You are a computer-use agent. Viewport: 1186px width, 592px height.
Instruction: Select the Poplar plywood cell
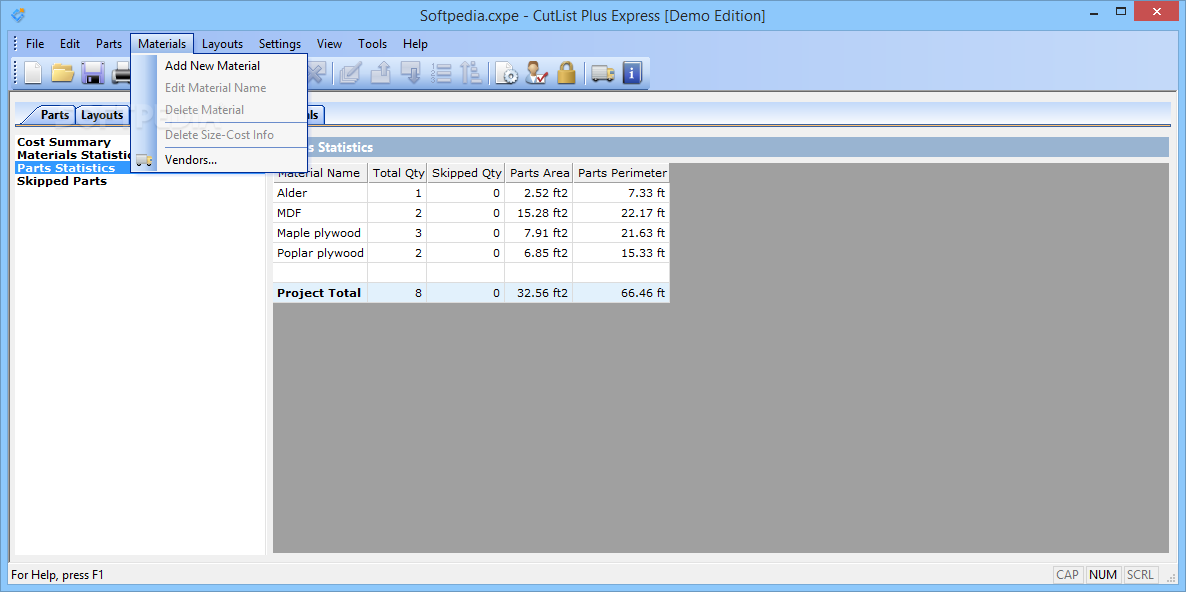321,253
